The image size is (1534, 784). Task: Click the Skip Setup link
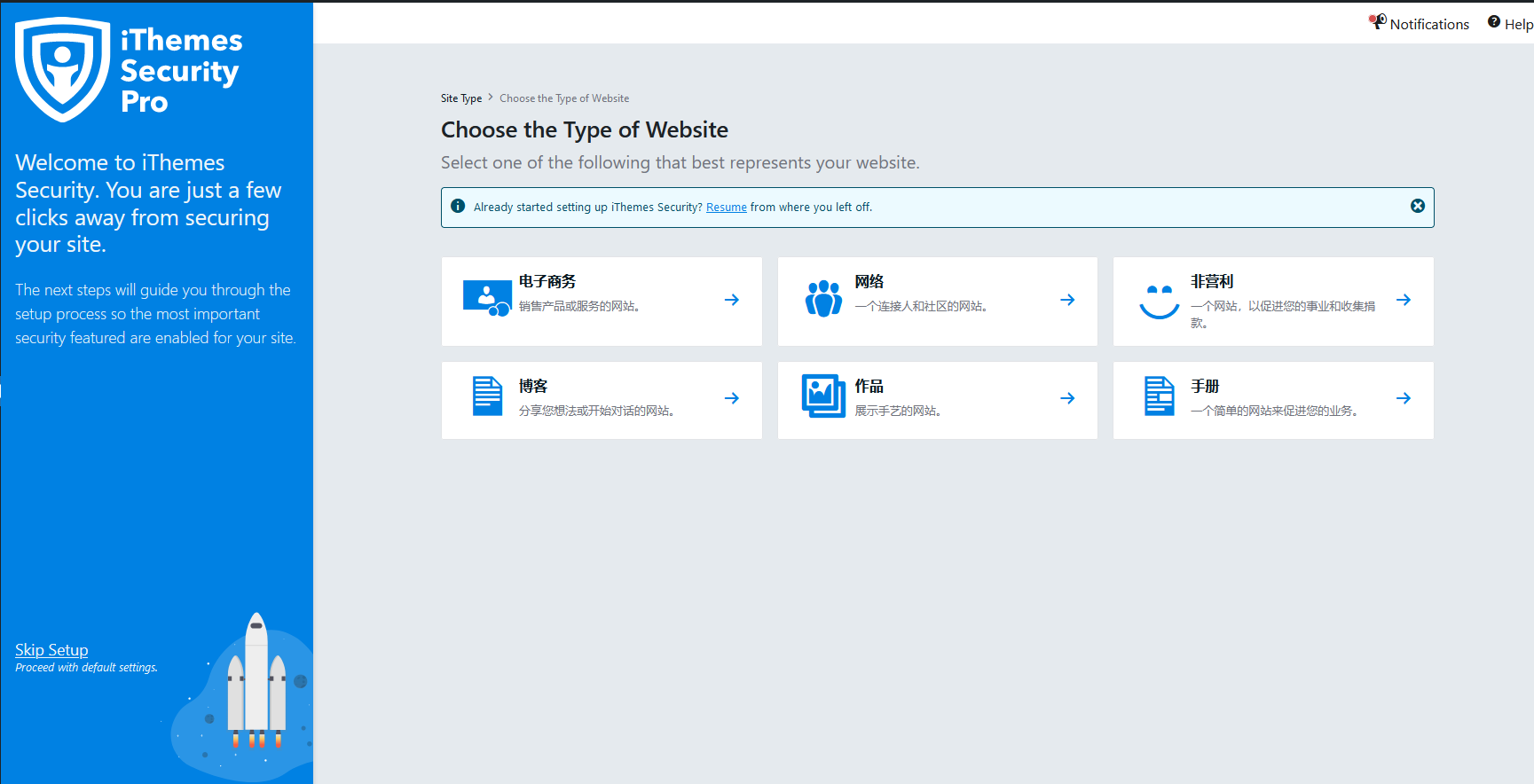(x=51, y=649)
